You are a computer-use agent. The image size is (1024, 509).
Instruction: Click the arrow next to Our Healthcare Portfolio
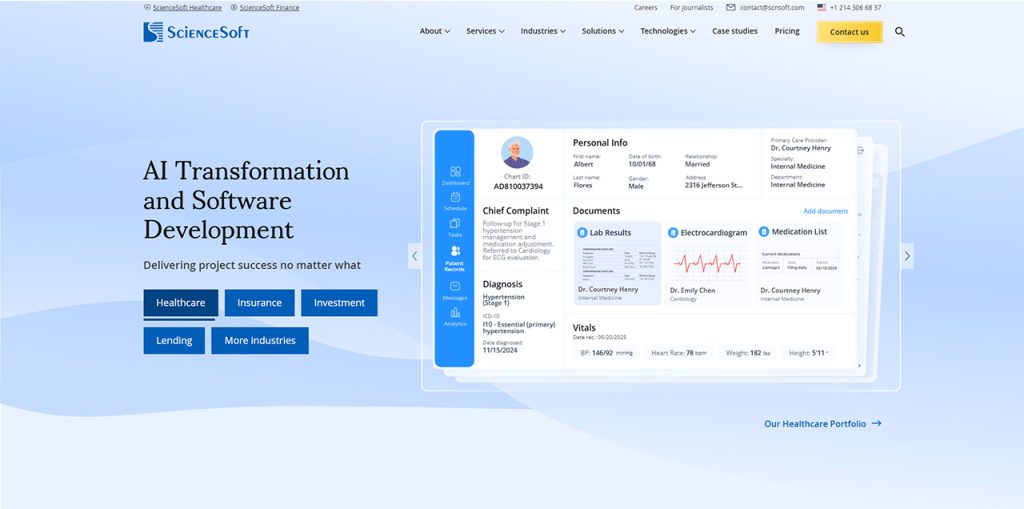876,423
